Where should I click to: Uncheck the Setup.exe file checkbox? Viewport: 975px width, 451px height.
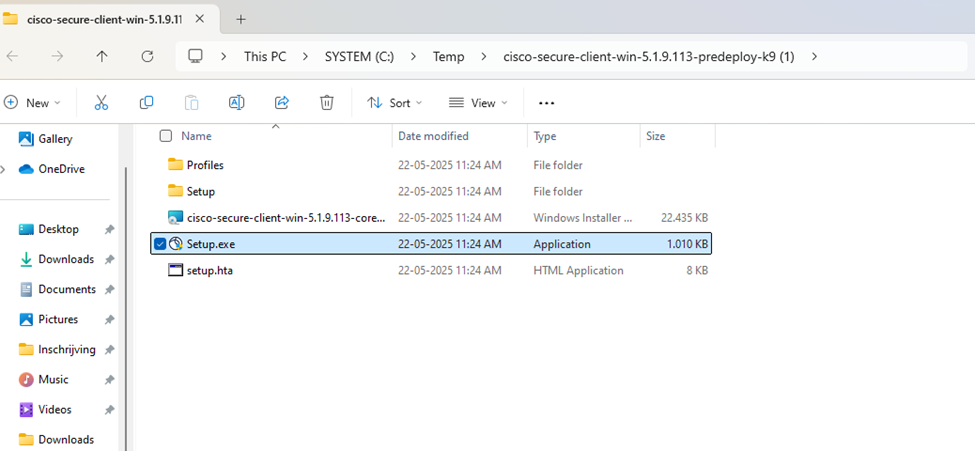pos(160,244)
